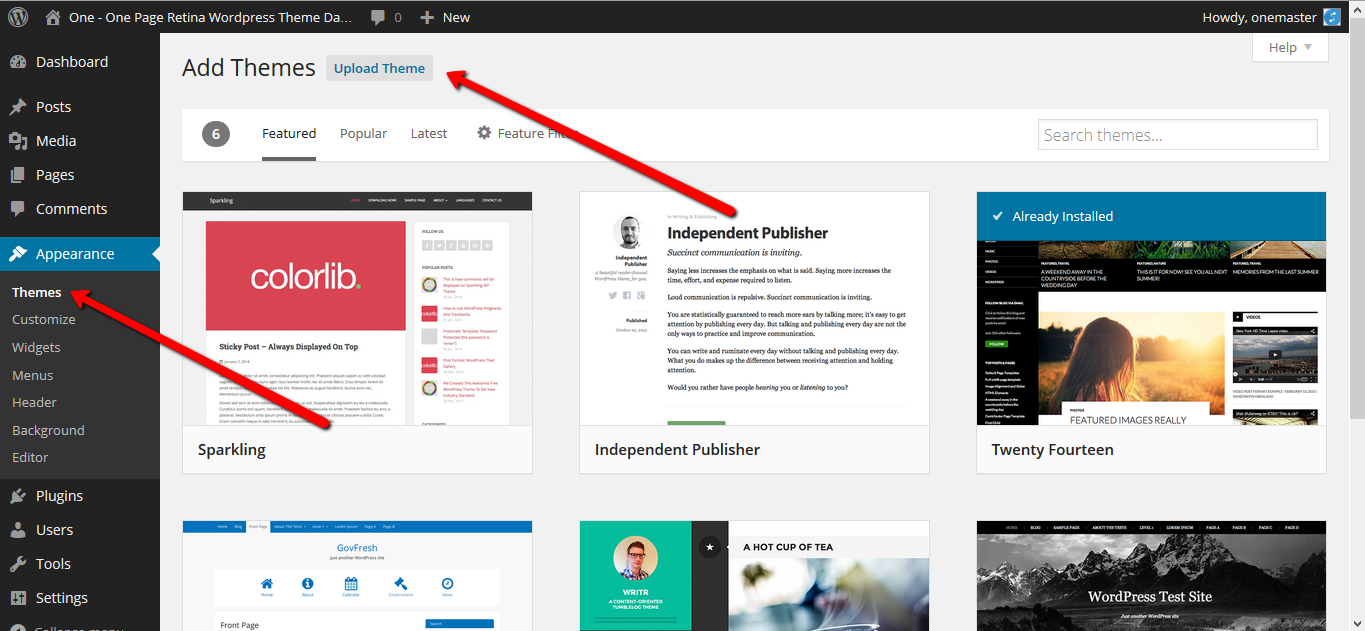
Task: Click the Media icon in sidebar
Action: tap(18, 141)
